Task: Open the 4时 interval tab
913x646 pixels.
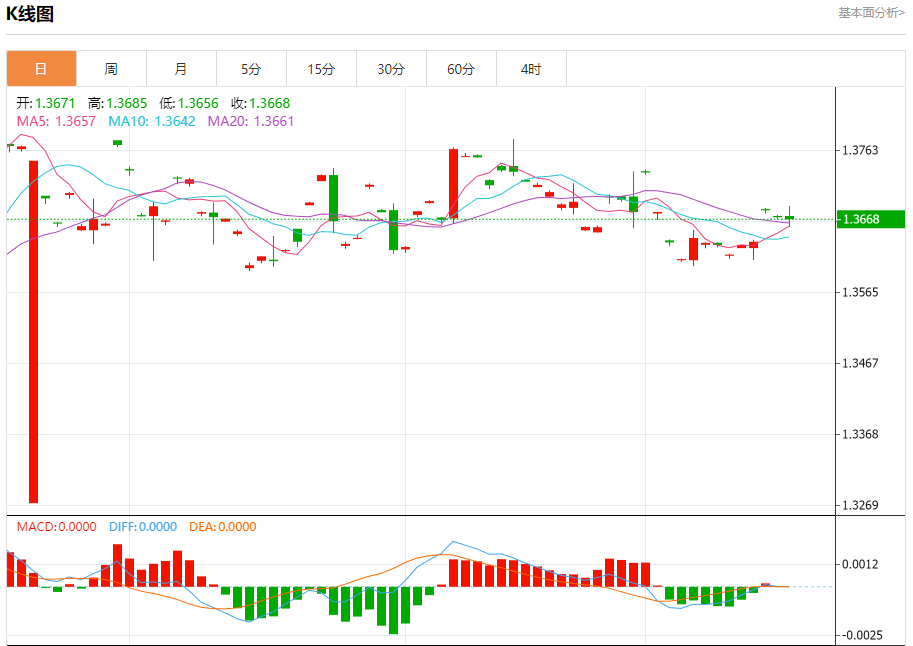Action: 531,69
